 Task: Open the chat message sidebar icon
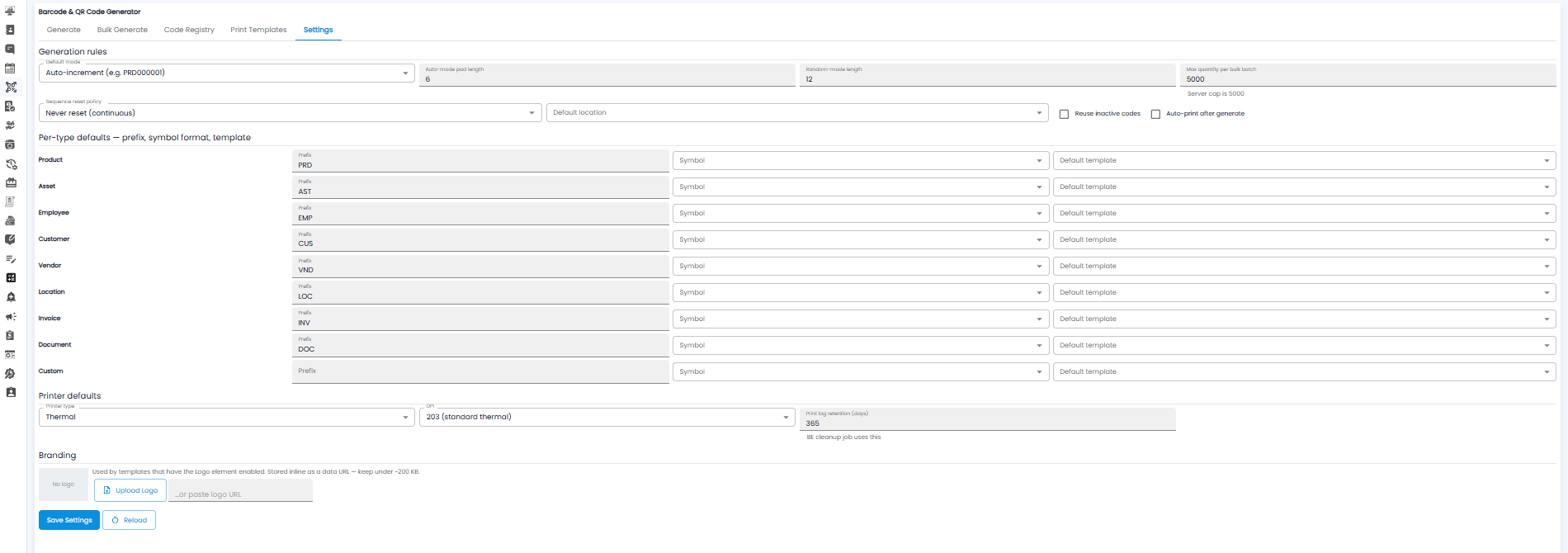tap(10, 49)
